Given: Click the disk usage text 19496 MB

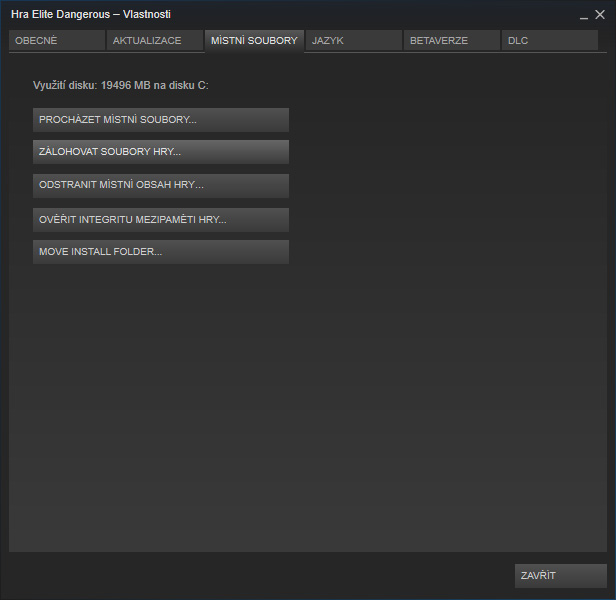Looking at the screenshot, I should pyautogui.click(x=126, y=85).
